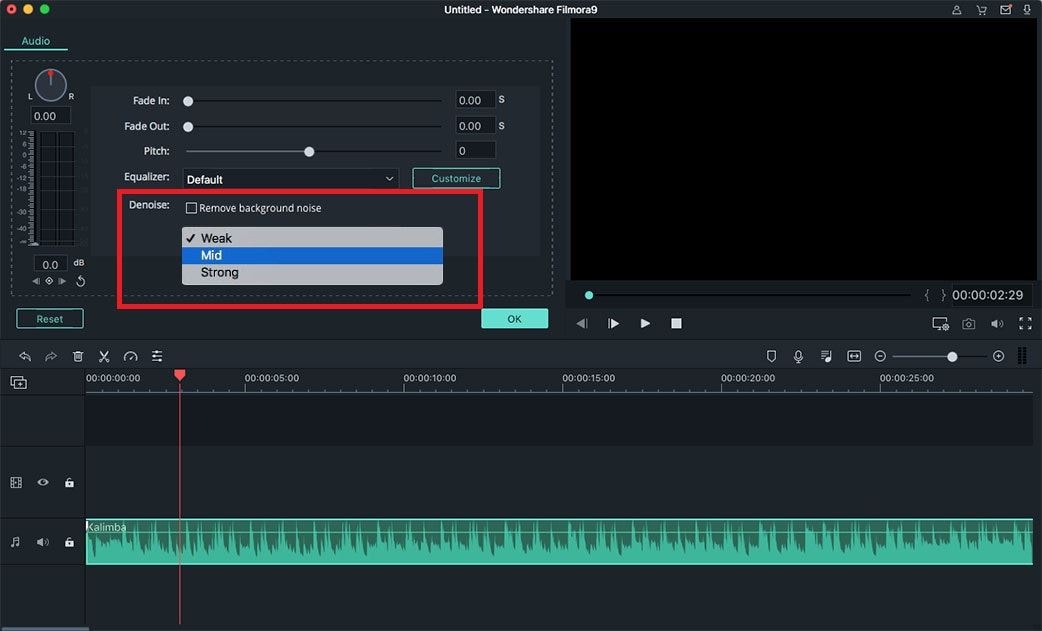Click the preview progress bar handle
Screen dimensions: 1042x631
[x=589, y=295]
